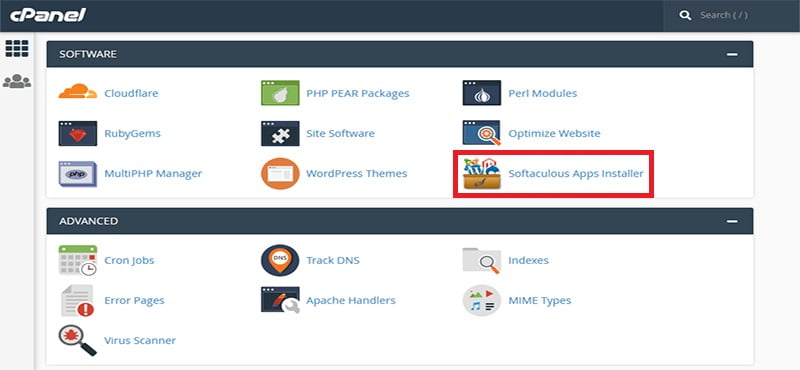Go to Apache Handlers link
Viewport: 800px width, 370px height.
point(351,301)
